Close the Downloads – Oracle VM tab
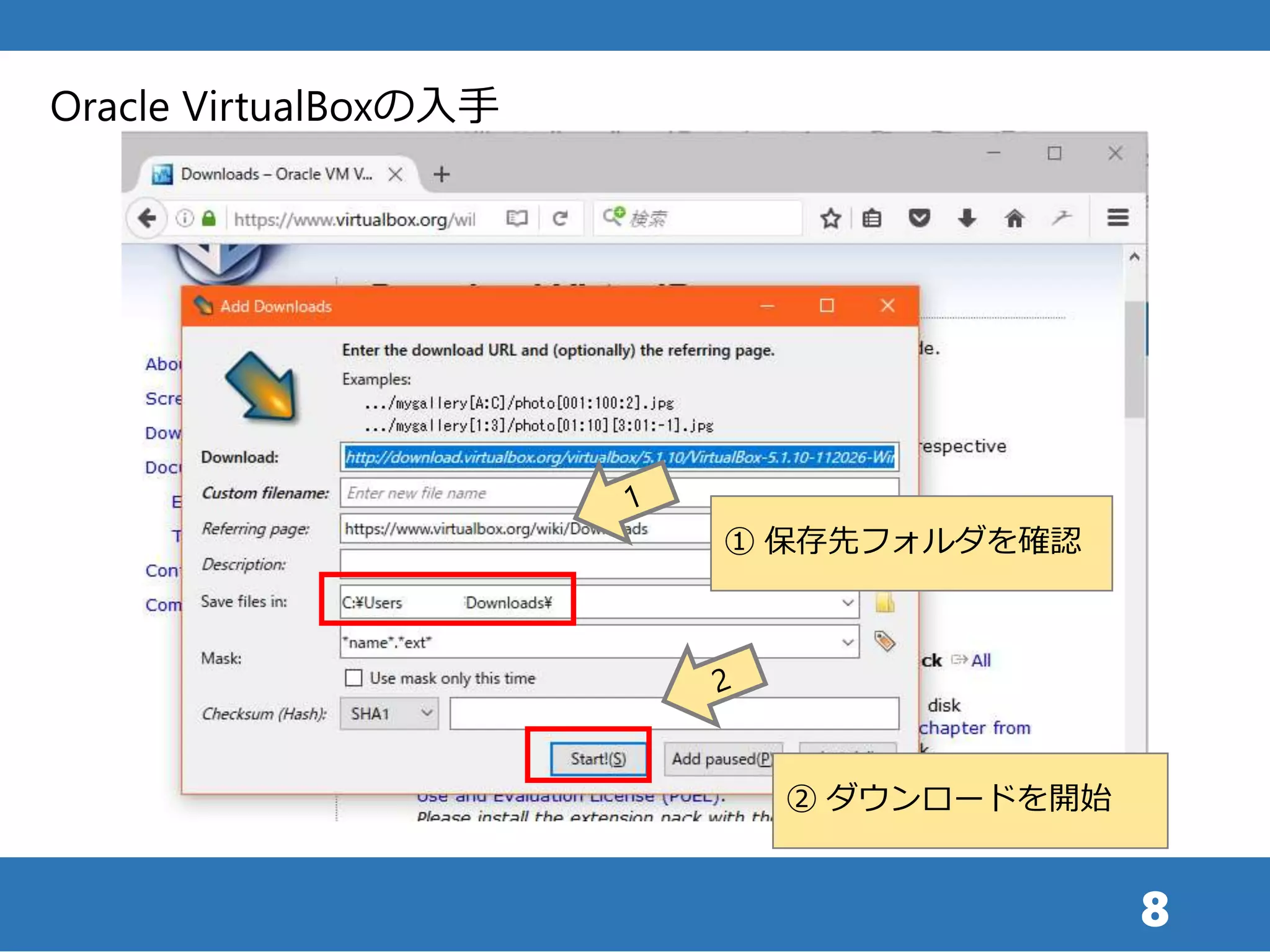Viewport: 1270px width, 952px height. coord(395,174)
